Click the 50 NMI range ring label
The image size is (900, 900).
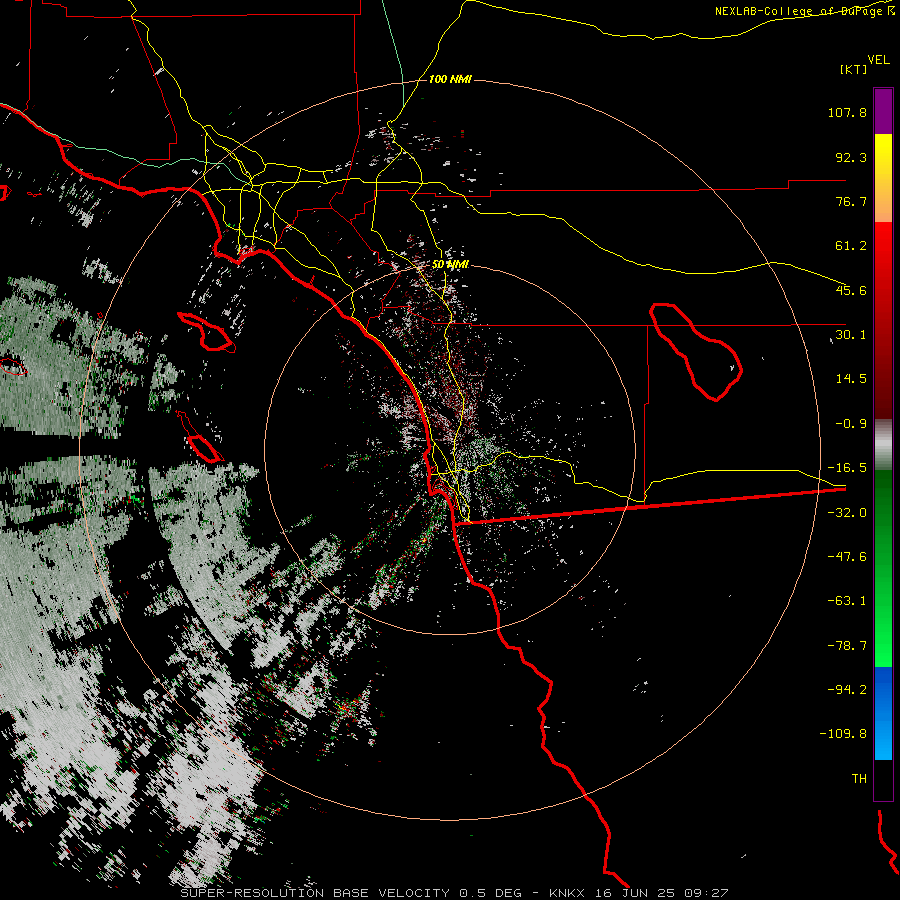pyautogui.click(x=450, y=265)
